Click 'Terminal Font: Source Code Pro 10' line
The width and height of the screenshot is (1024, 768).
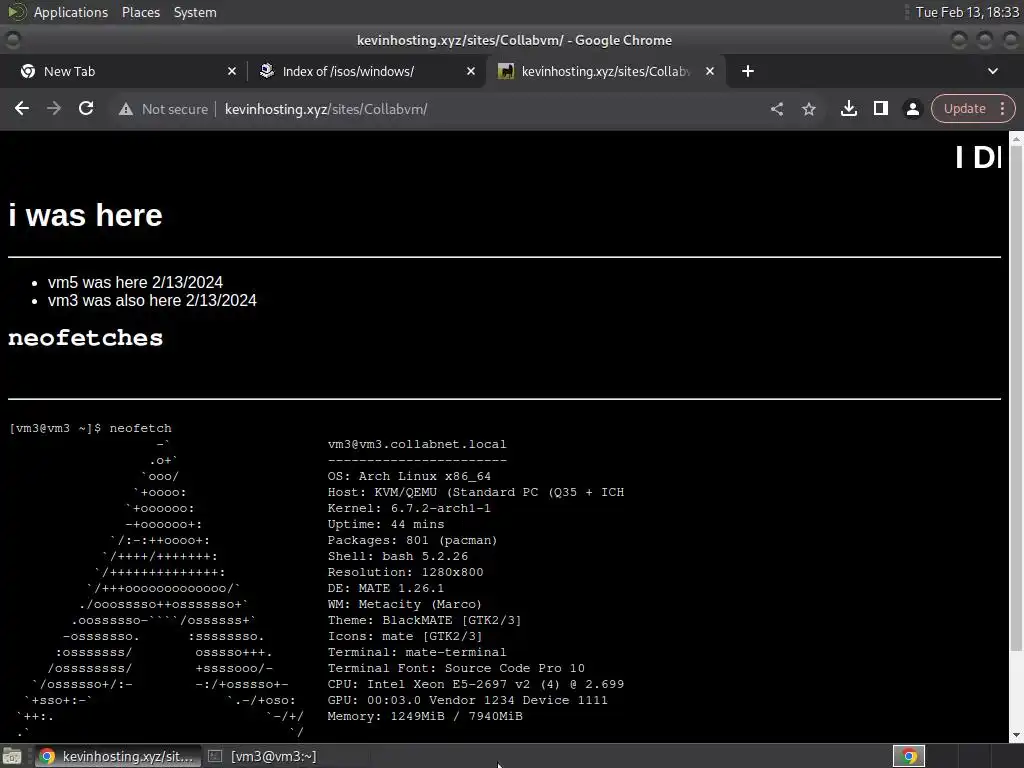click(456, 668)
